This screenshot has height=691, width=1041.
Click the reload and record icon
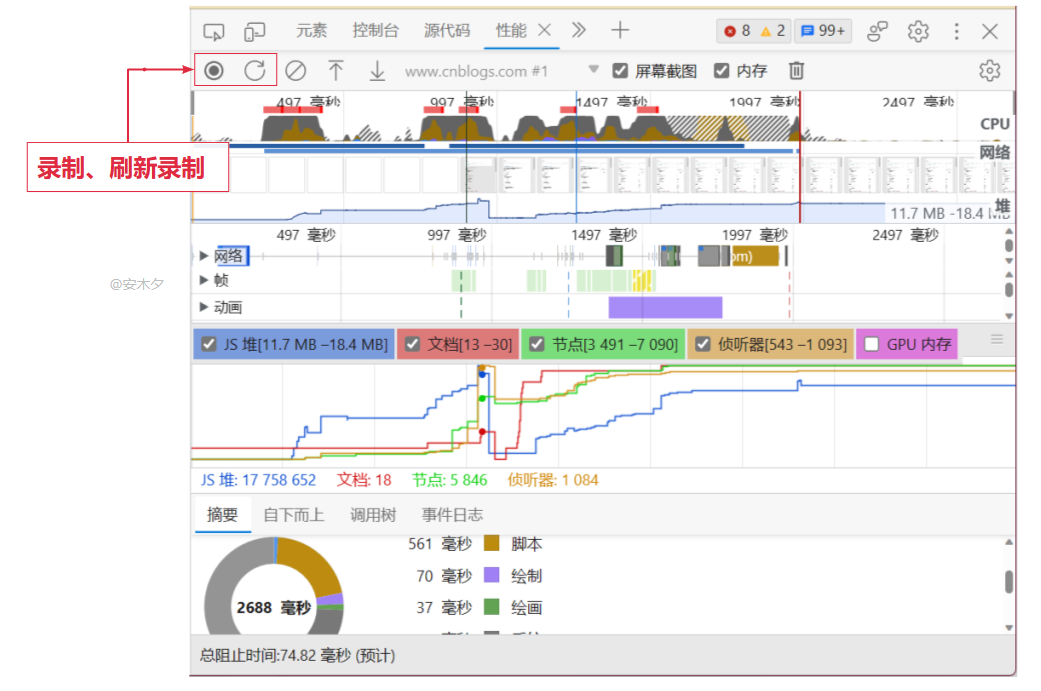(x=255, y=71)
